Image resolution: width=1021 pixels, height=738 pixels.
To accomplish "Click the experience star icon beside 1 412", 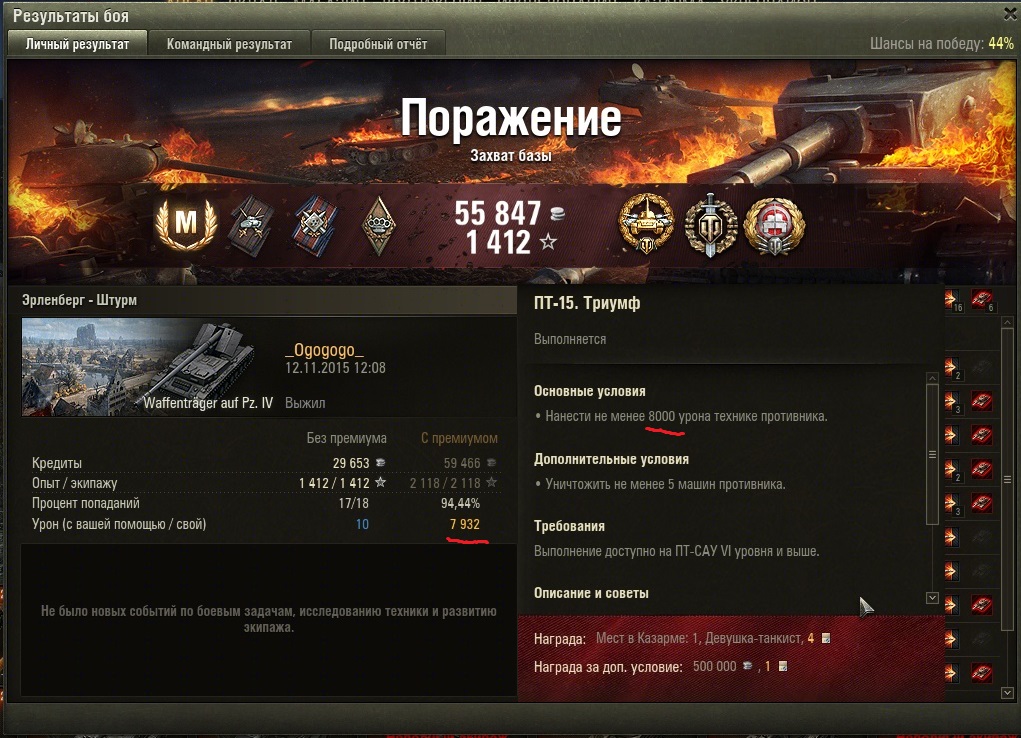I will [x=548, y=242].
